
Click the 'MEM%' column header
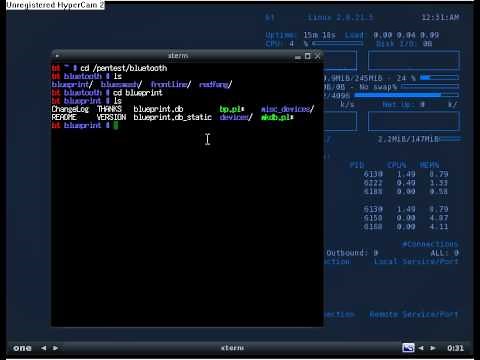click(429, 165)
